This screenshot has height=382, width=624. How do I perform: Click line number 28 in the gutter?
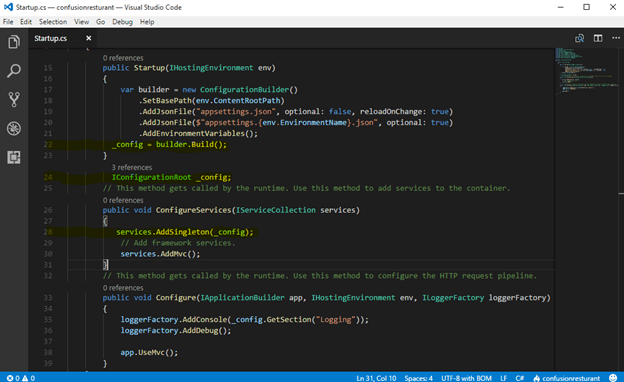click(48, 232)
